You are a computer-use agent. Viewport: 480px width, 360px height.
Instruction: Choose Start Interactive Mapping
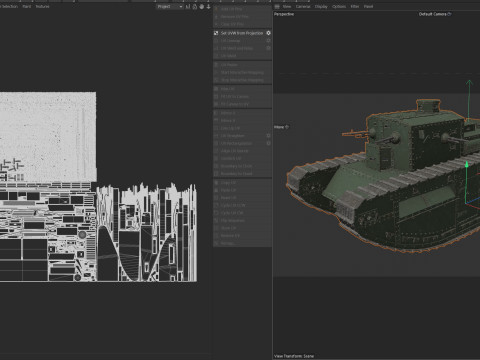pos(242,72)
